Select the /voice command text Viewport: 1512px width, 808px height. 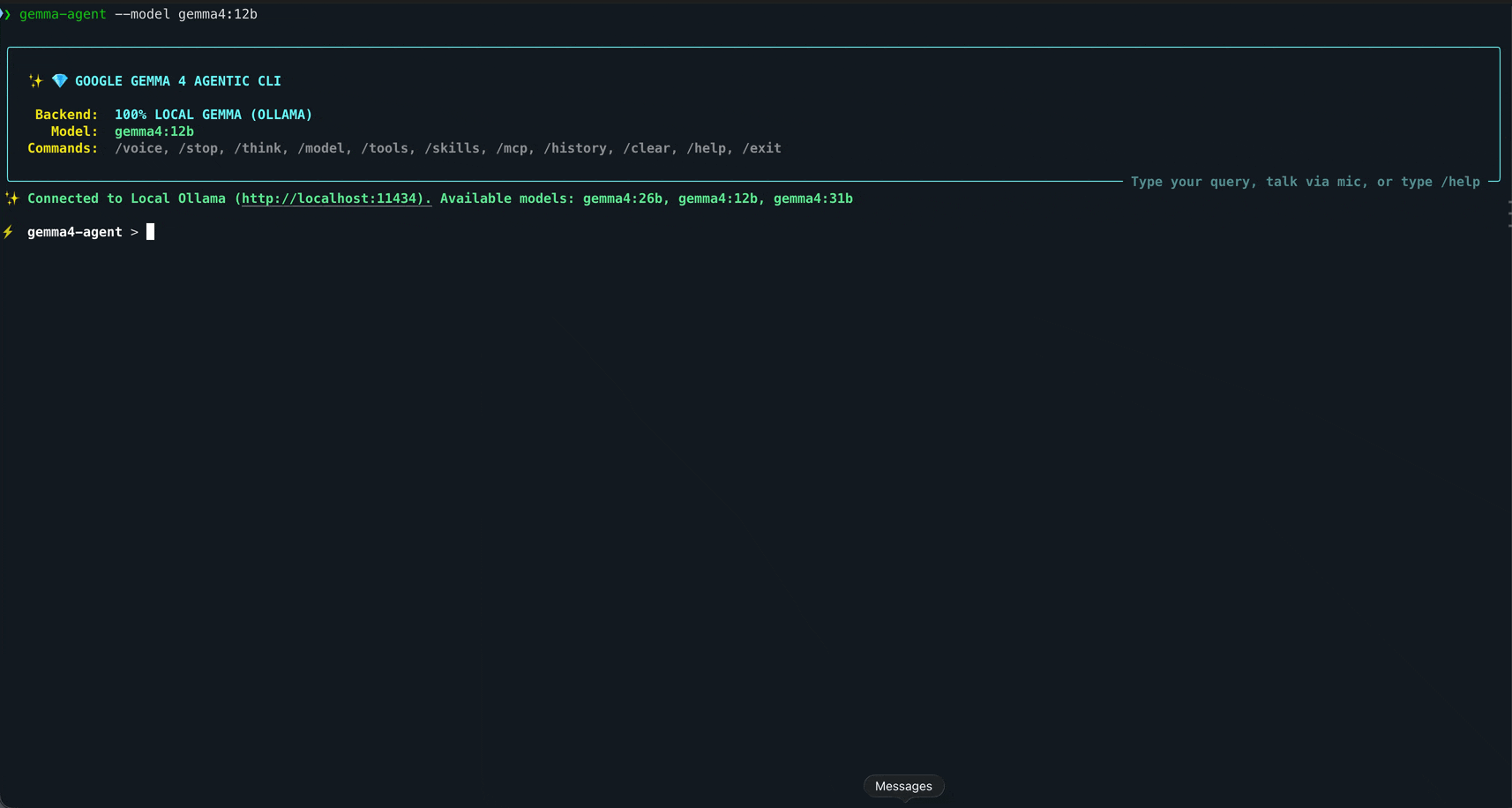[x=138, y=148]
